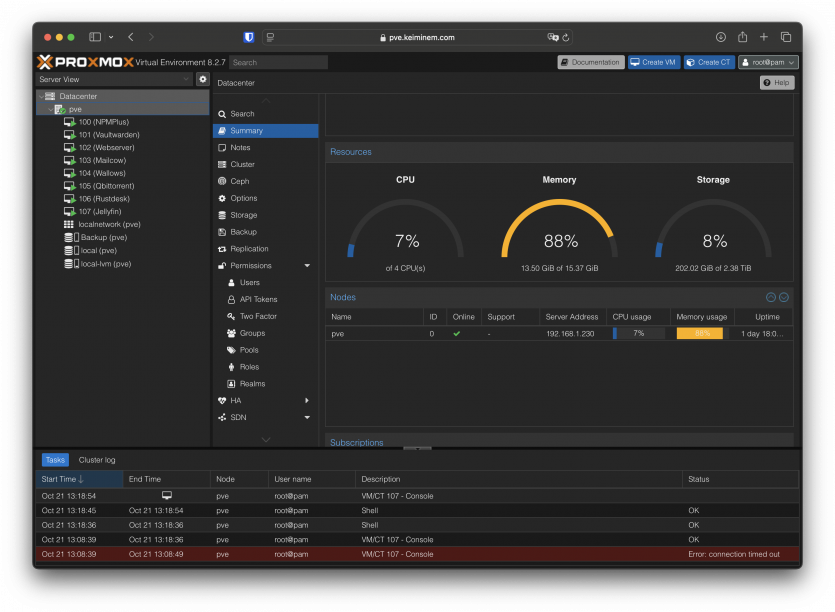Open the Ceph section in sidebar
The height and width of the screenshot is (612, 835).
pyautogui.click(x=239, y=181)
